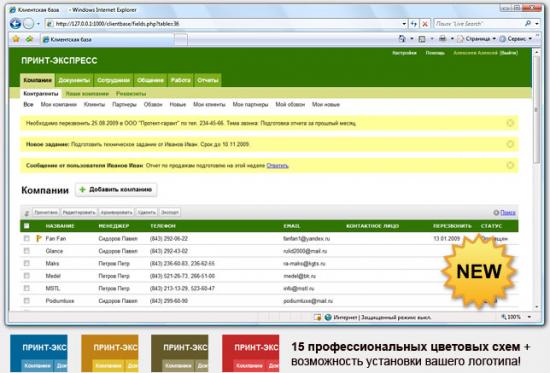Switch to the Отчеты tab

208,80
